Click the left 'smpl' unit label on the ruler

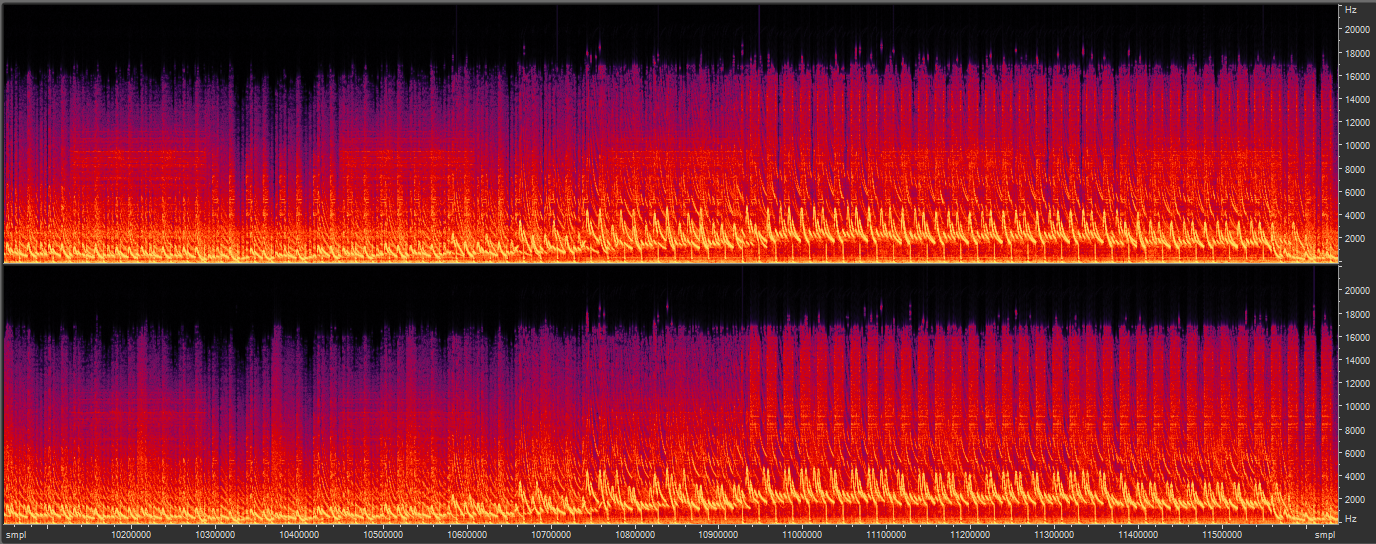coord(16,536)
